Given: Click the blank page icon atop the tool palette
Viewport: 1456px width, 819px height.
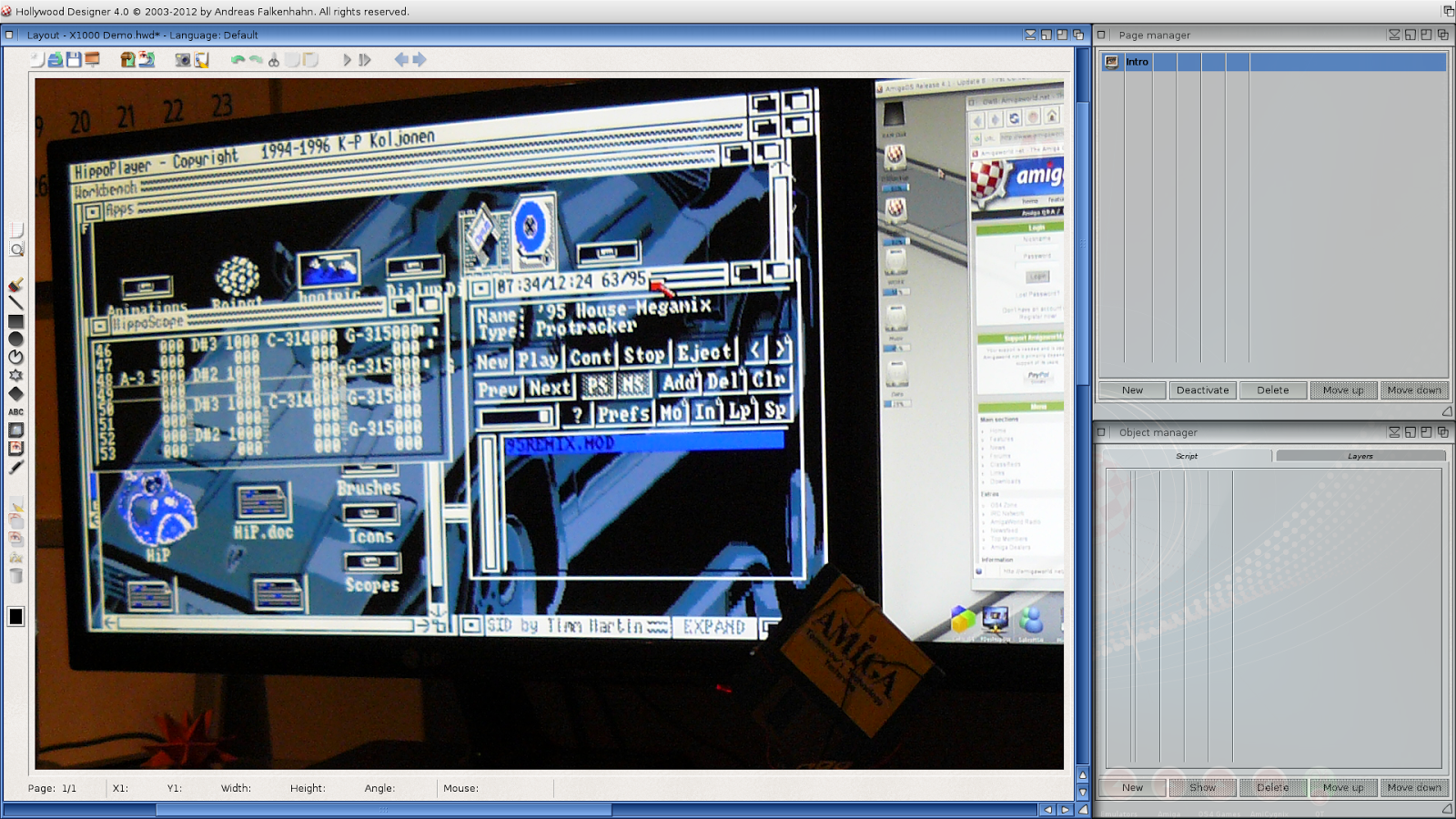Looking at the screenshot, I should (x=15, y=230).
